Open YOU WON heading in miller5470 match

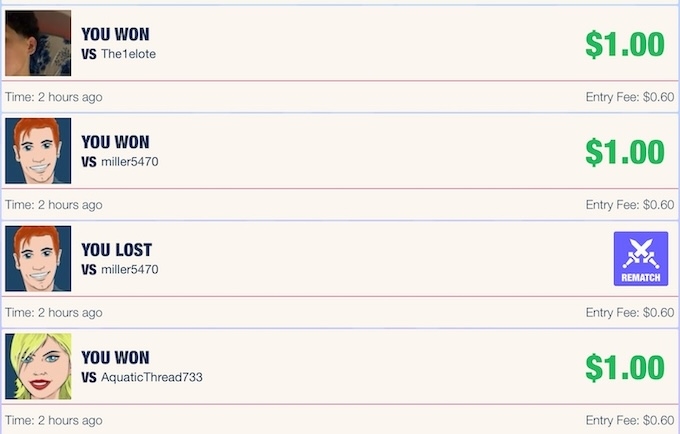[x=115, y=142]
